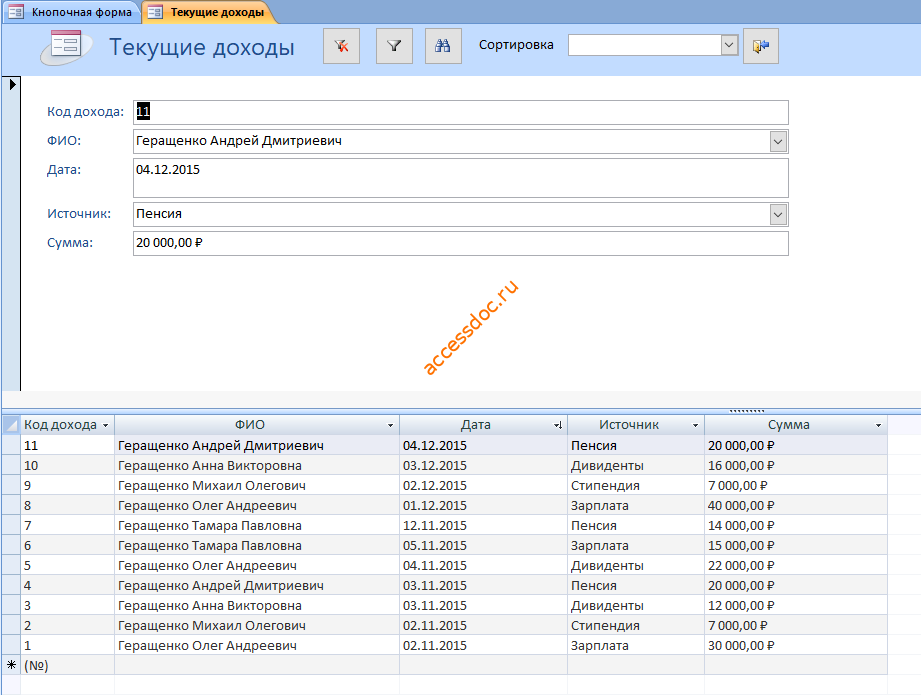The image size is (921, 695).
Task: Apply filter using the funnel icon
Action: click(x=394, y=46)
